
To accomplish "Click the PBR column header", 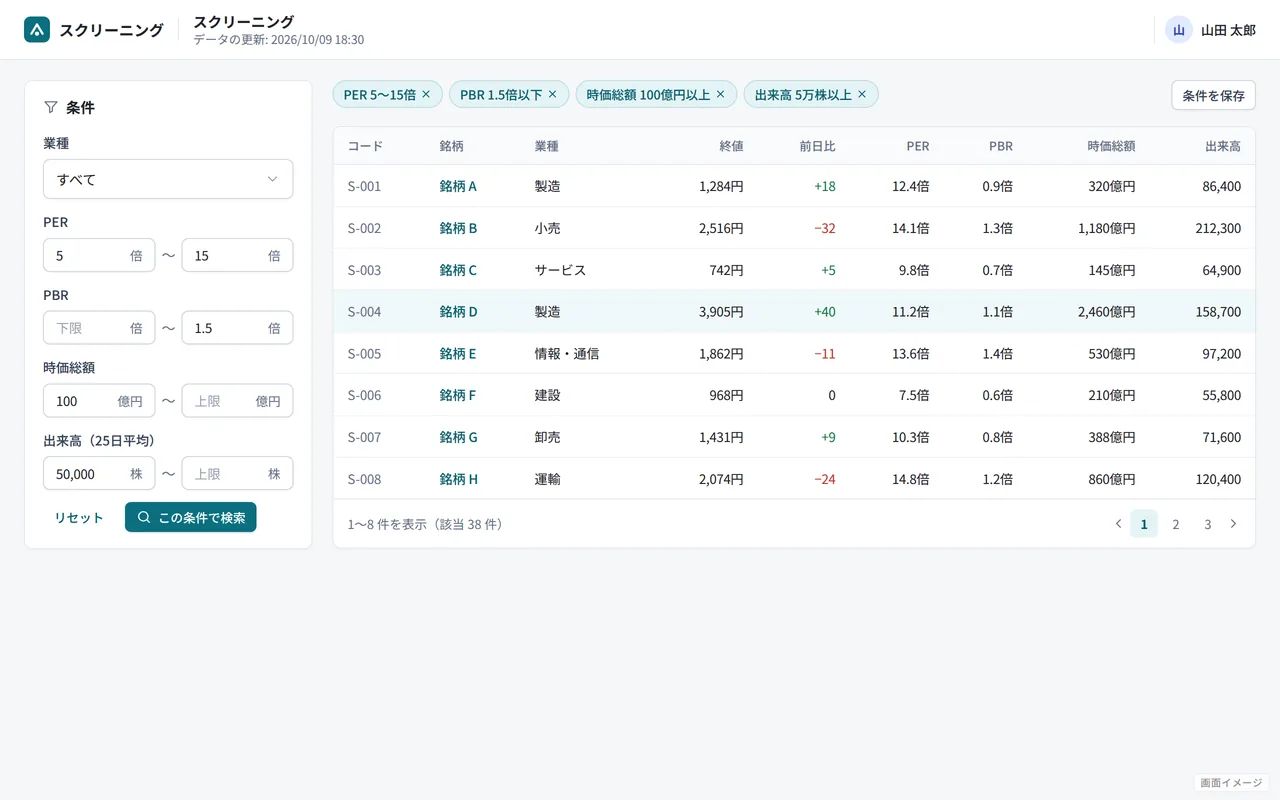I will click(x=1001, y=146).
